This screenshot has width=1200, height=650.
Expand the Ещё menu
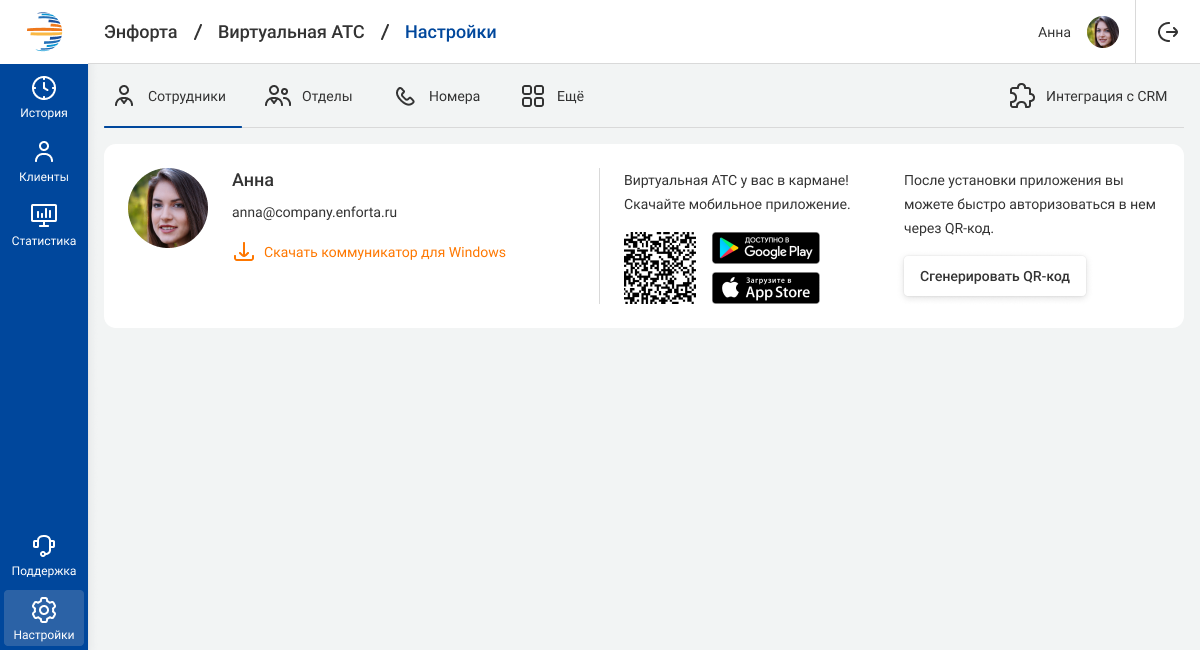pyautogui.click(x=553, y=97)
